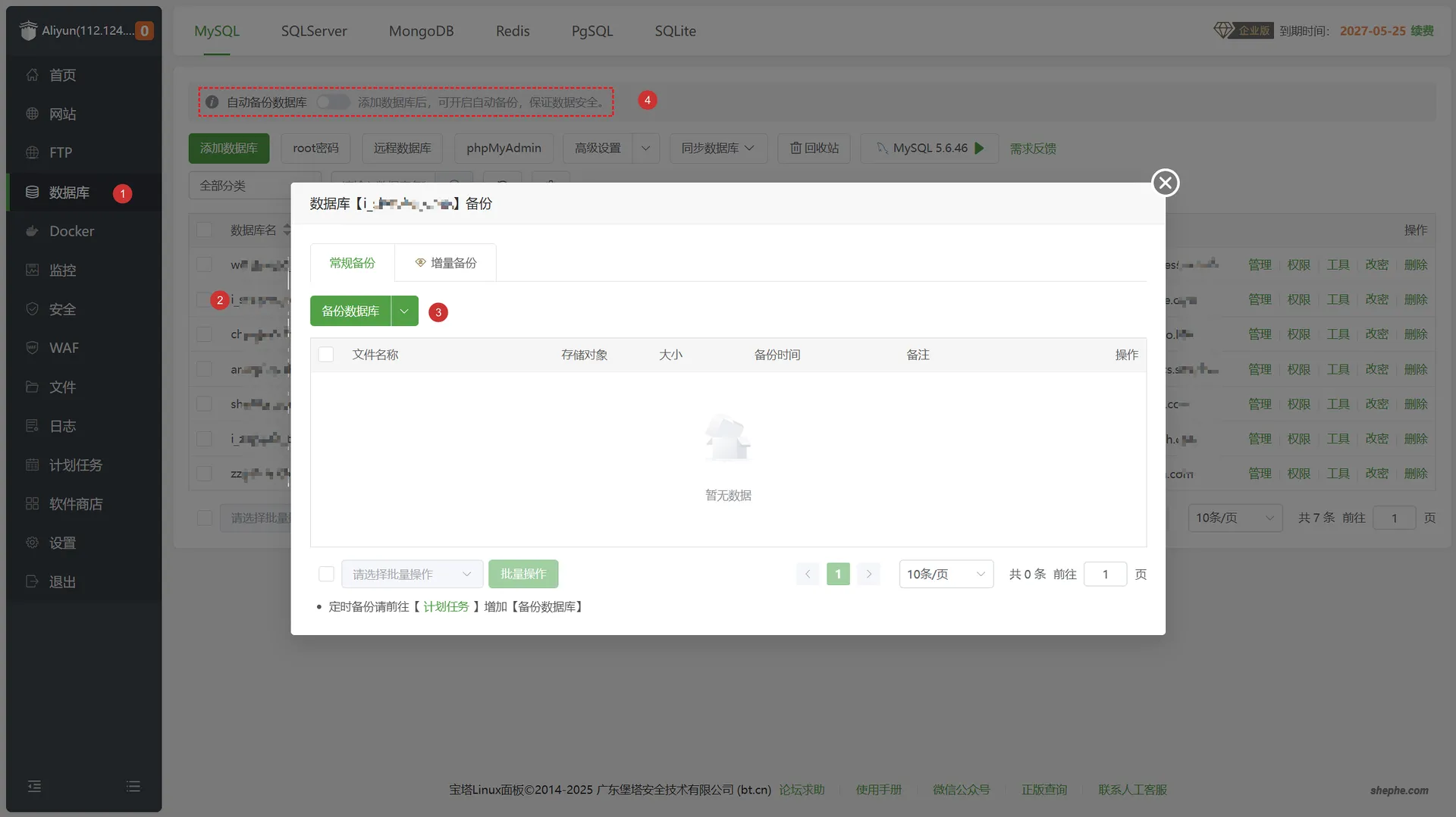
Task: Click the page number input in dialog
Action: 1105,574
